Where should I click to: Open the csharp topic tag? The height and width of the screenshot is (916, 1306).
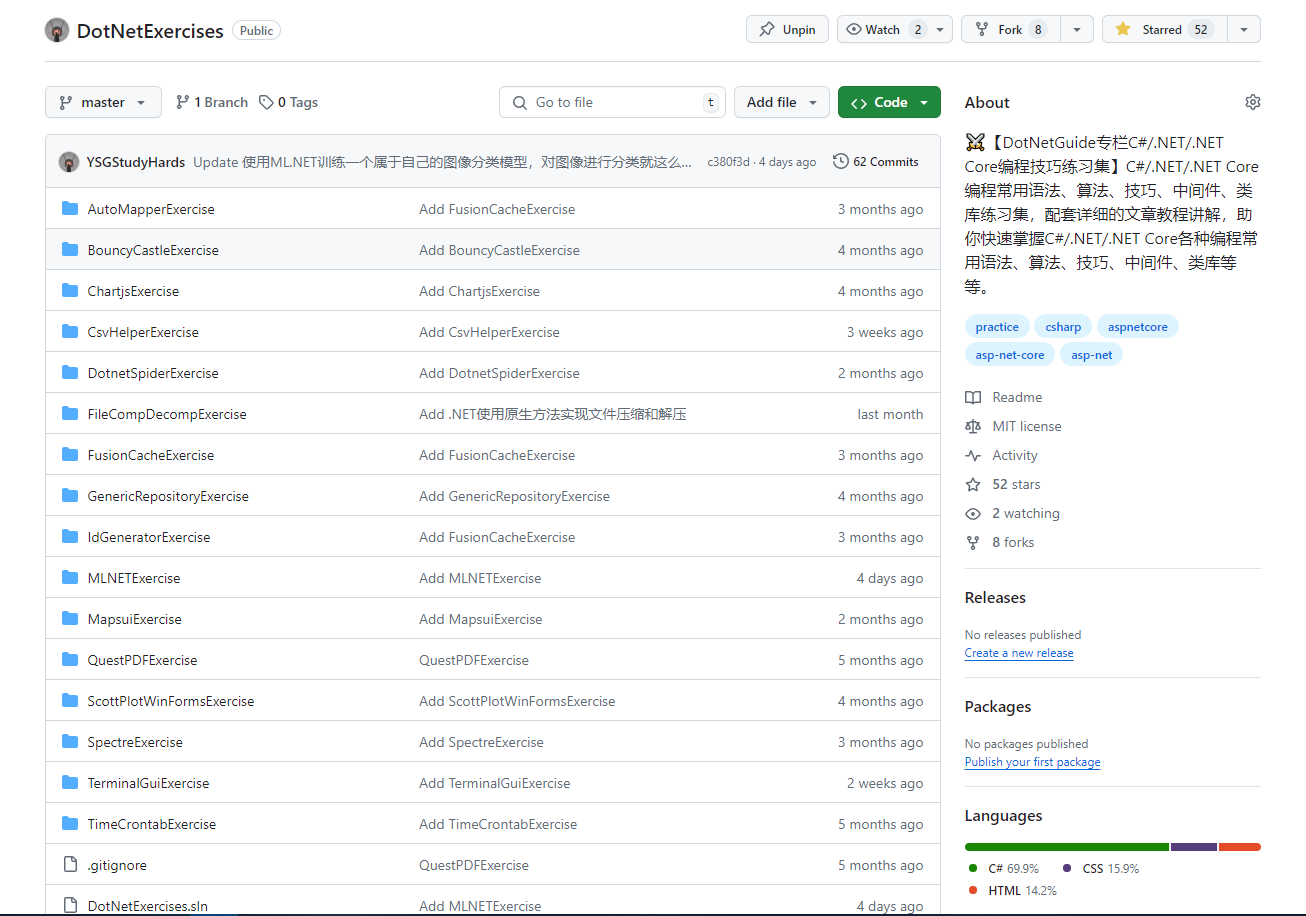click(x=1062, y=326)
